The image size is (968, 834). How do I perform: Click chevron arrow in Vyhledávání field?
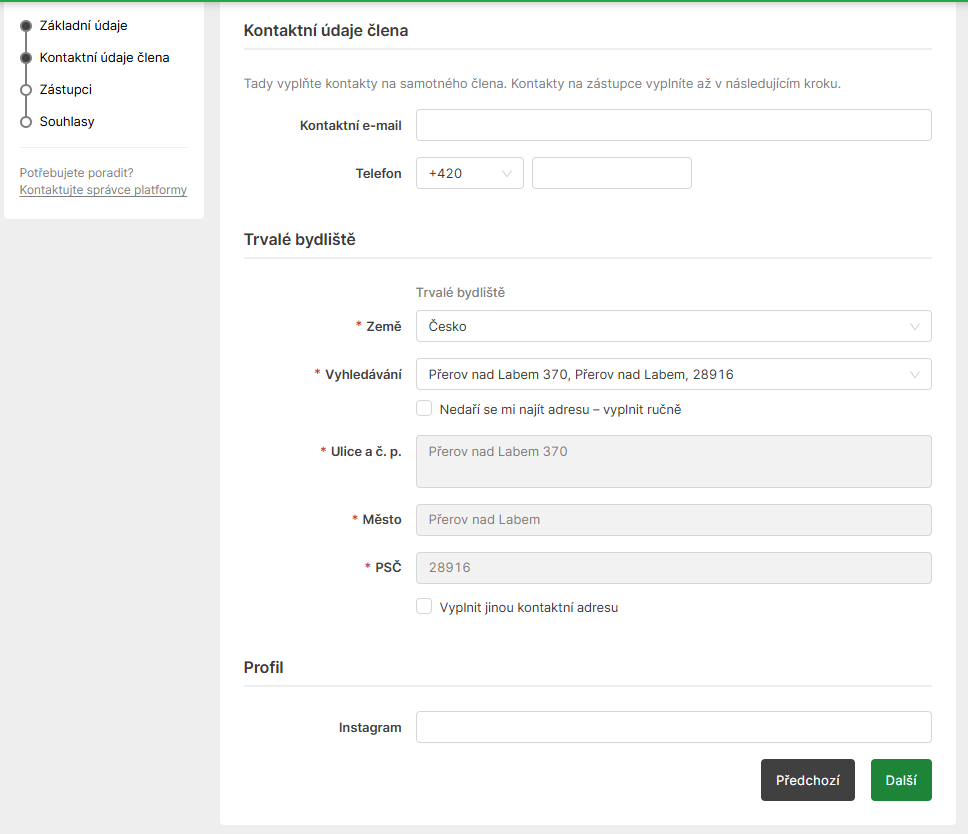pos(915,374)
